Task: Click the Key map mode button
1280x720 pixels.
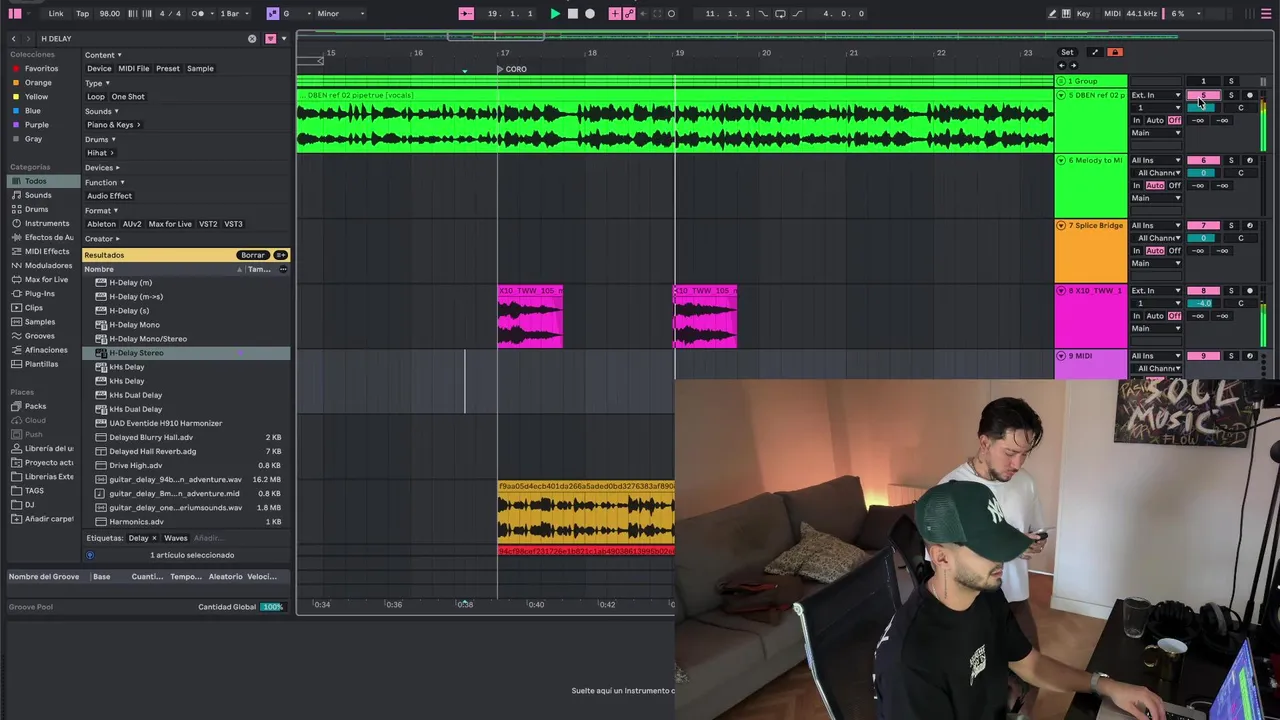Action: 1083,13
